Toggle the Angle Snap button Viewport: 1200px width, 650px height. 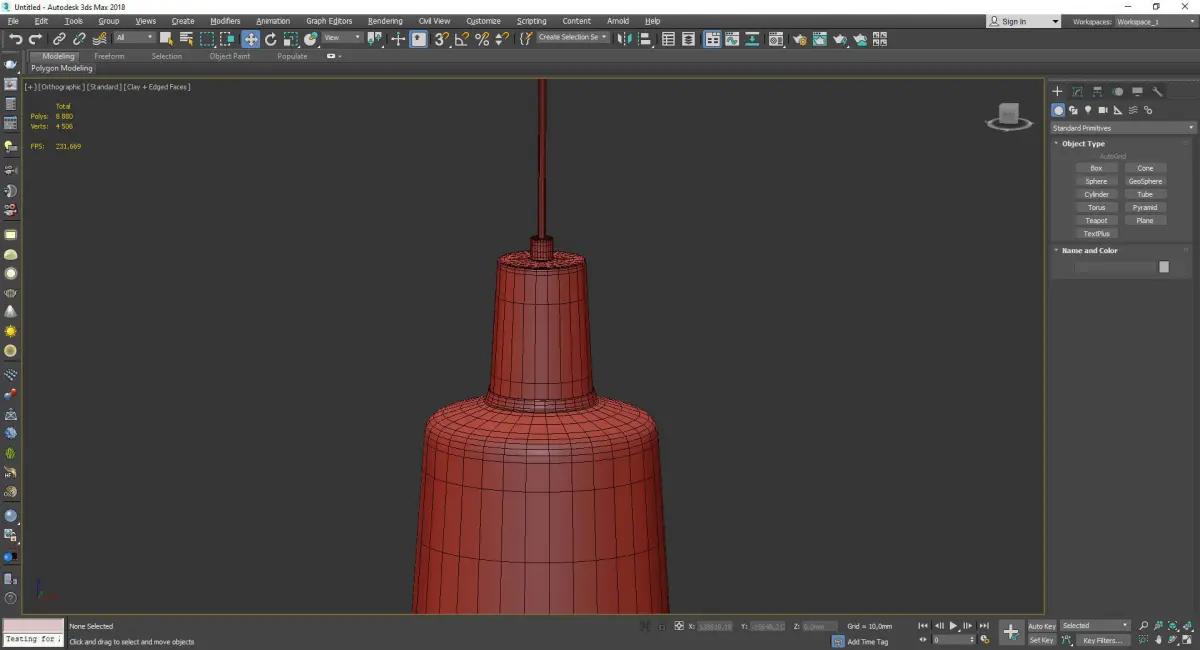point(461,39)
